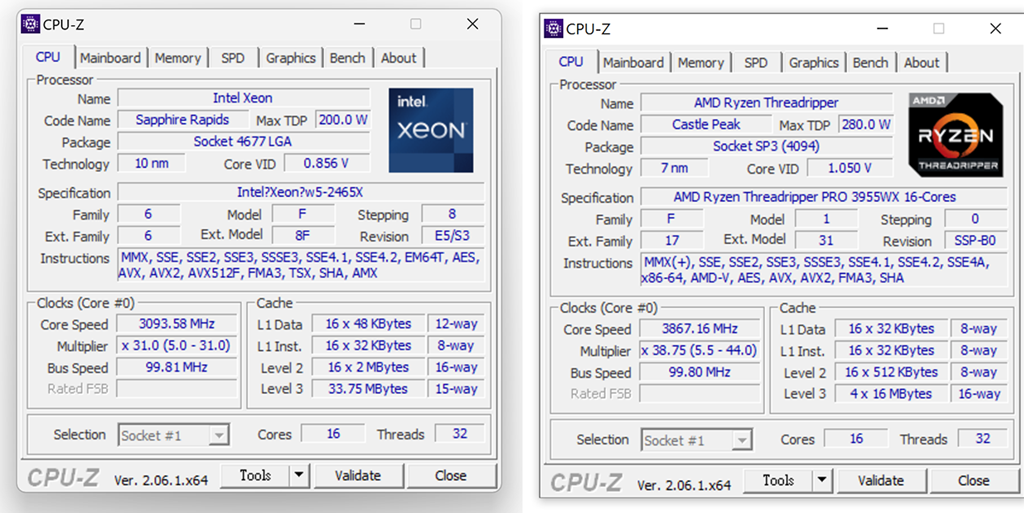Click the Core VID value 0.856 V

pos(327,163)
